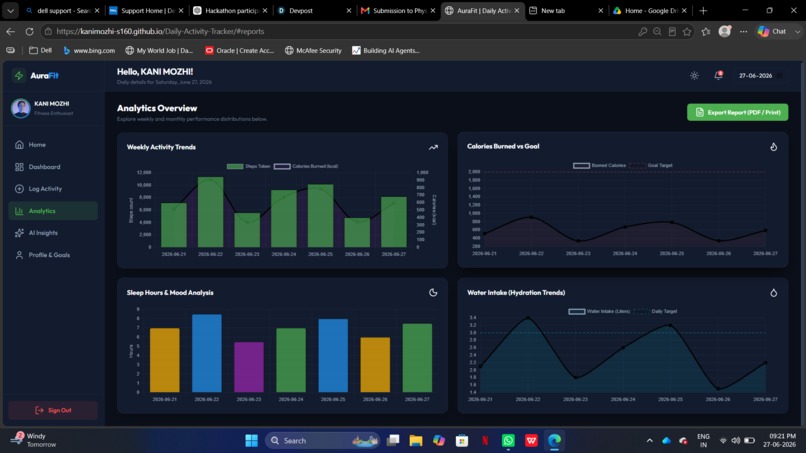Click flame icon in Calories Burned card
Viewport: 806px width, 453px height.
pos(773,147)
